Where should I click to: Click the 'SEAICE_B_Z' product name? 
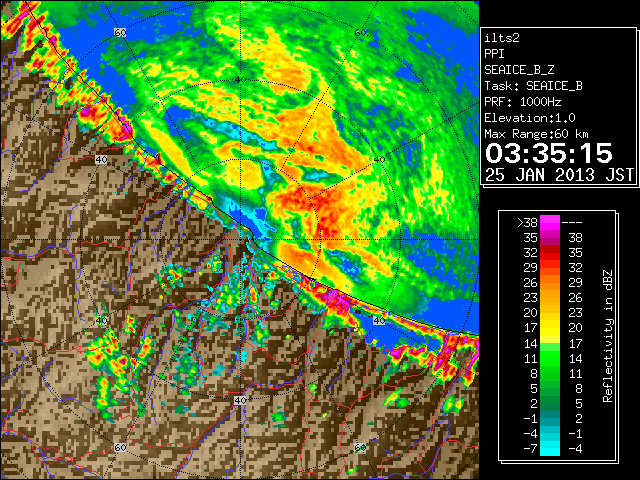point(519,70)
